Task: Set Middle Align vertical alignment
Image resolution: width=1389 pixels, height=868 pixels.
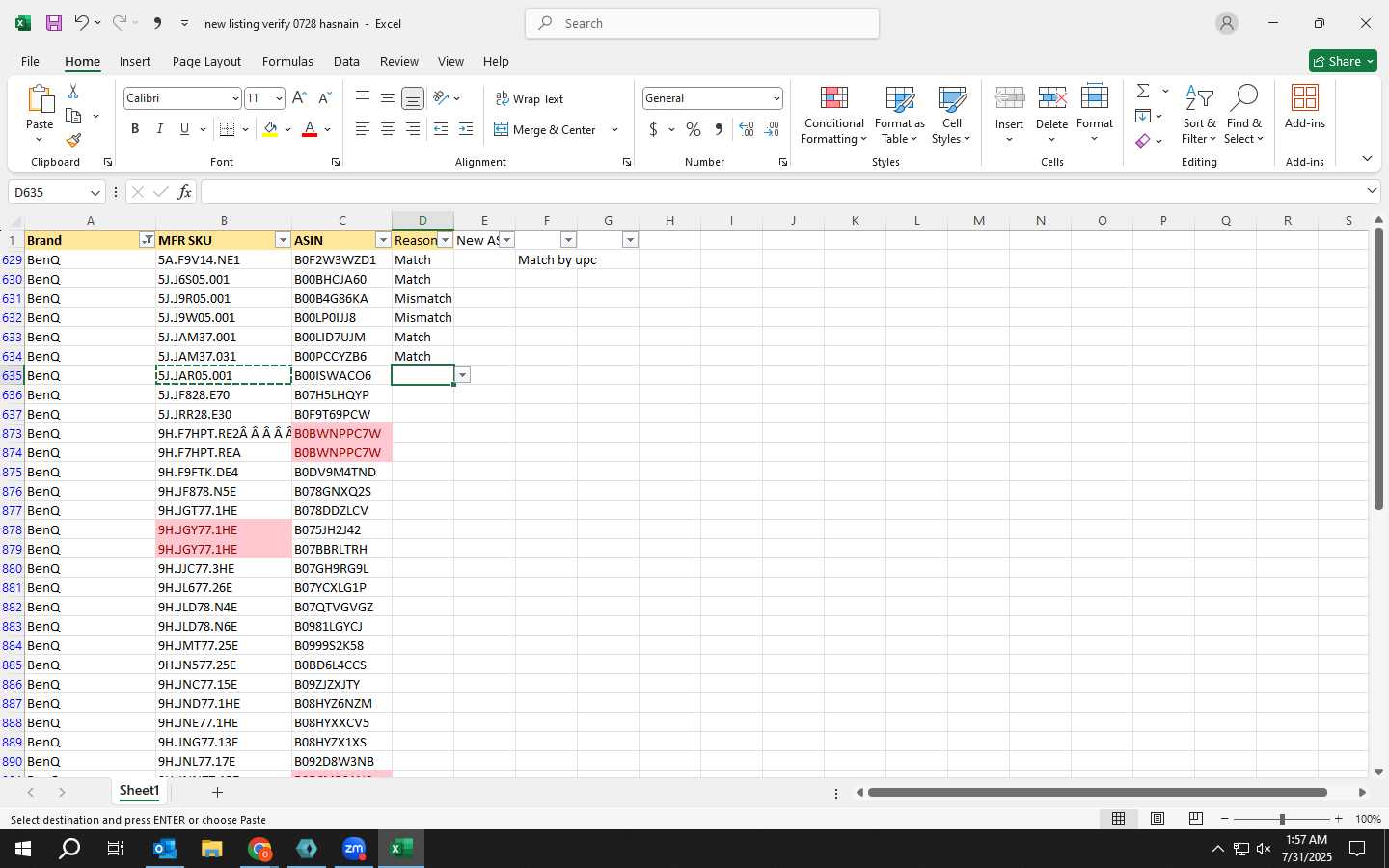Action: [x=388, y=97]
